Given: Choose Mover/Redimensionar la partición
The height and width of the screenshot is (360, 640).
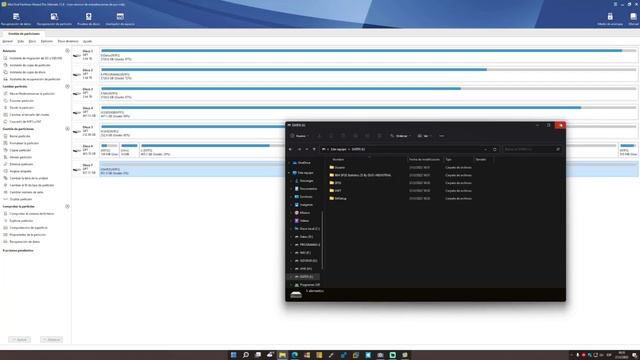Looking at the screenshot, I should [29, 93].
